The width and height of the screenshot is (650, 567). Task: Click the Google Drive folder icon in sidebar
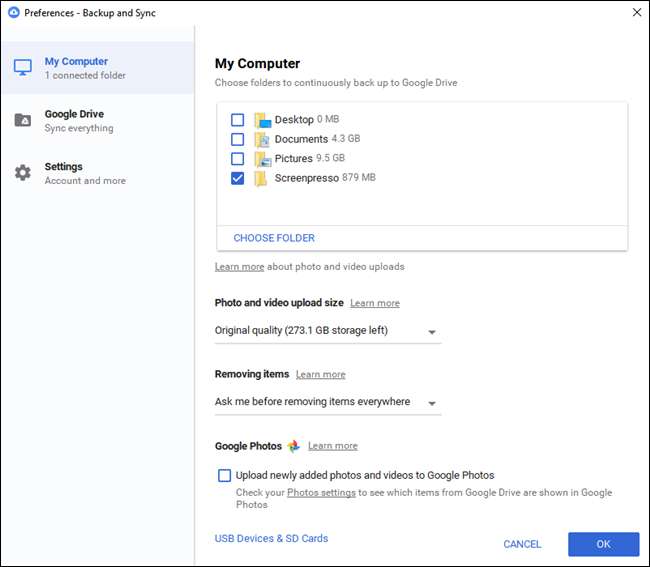point(22,121)
